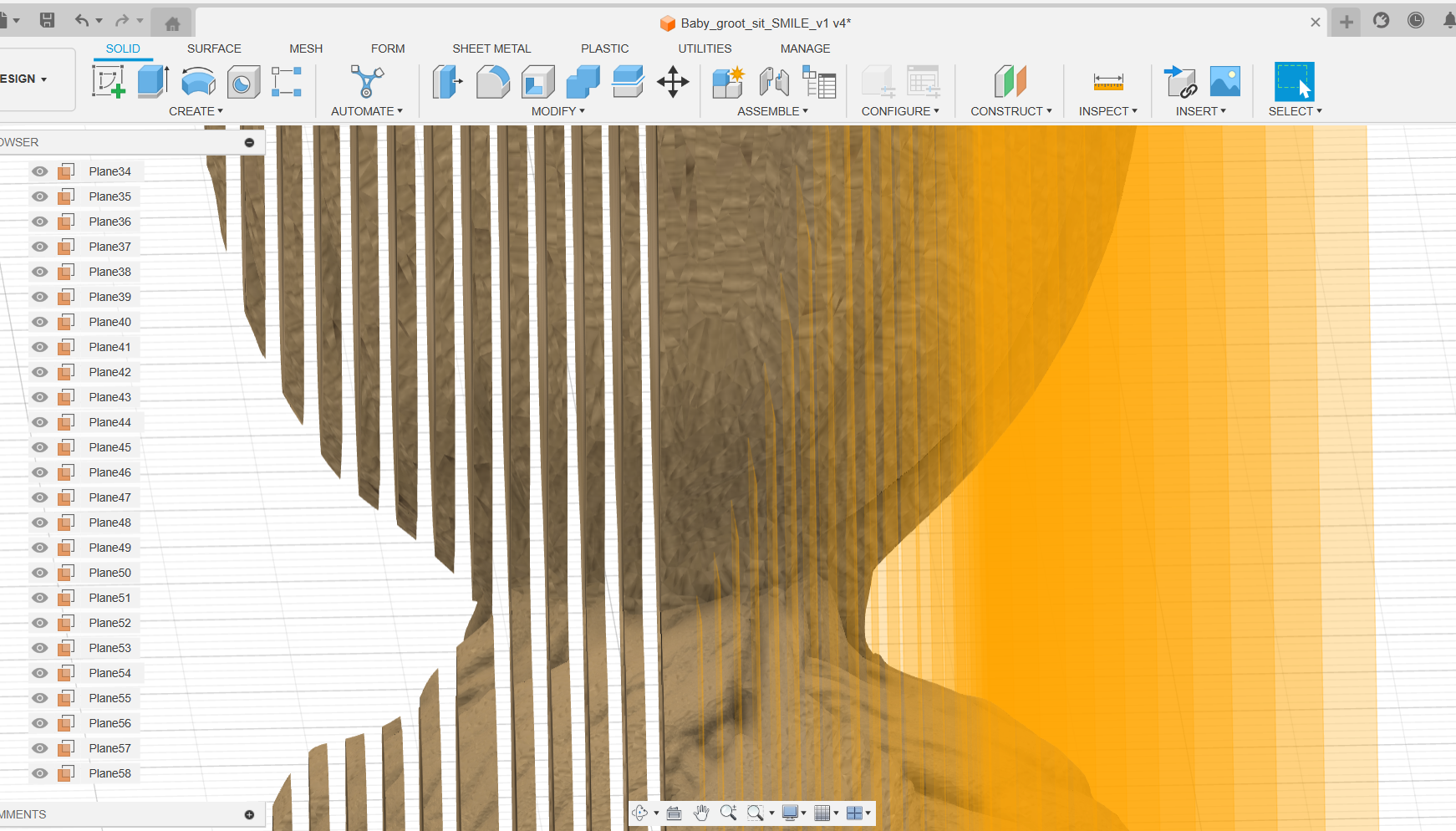Click the Redo arrow
The height and width of the screenshot is (831, 1456).
tap(122, 20)
